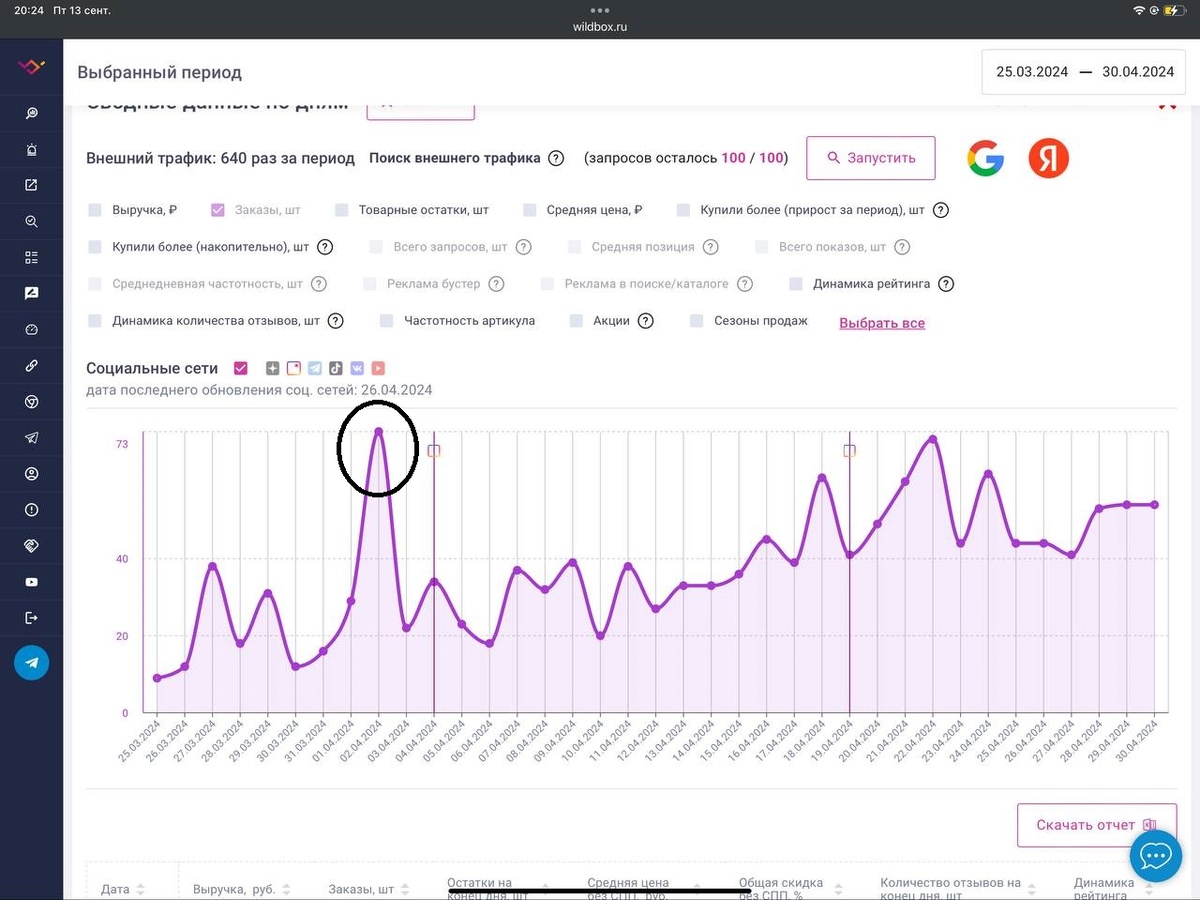Open the live chat support widget
1200x900 pixels.
pyautogui.click(x=1156, y=856)
